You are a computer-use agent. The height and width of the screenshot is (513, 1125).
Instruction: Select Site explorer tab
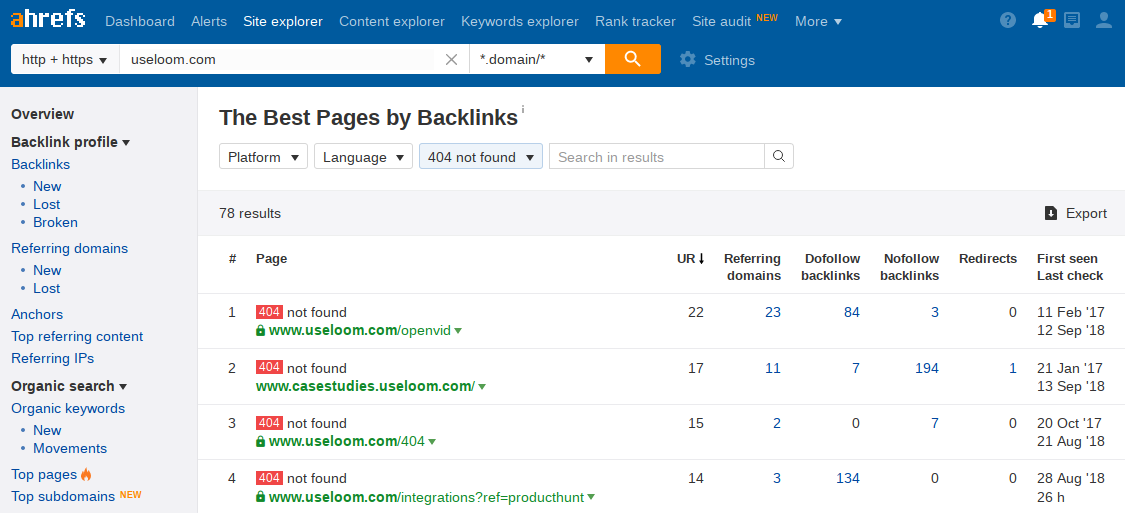click(x=283, y=22)
